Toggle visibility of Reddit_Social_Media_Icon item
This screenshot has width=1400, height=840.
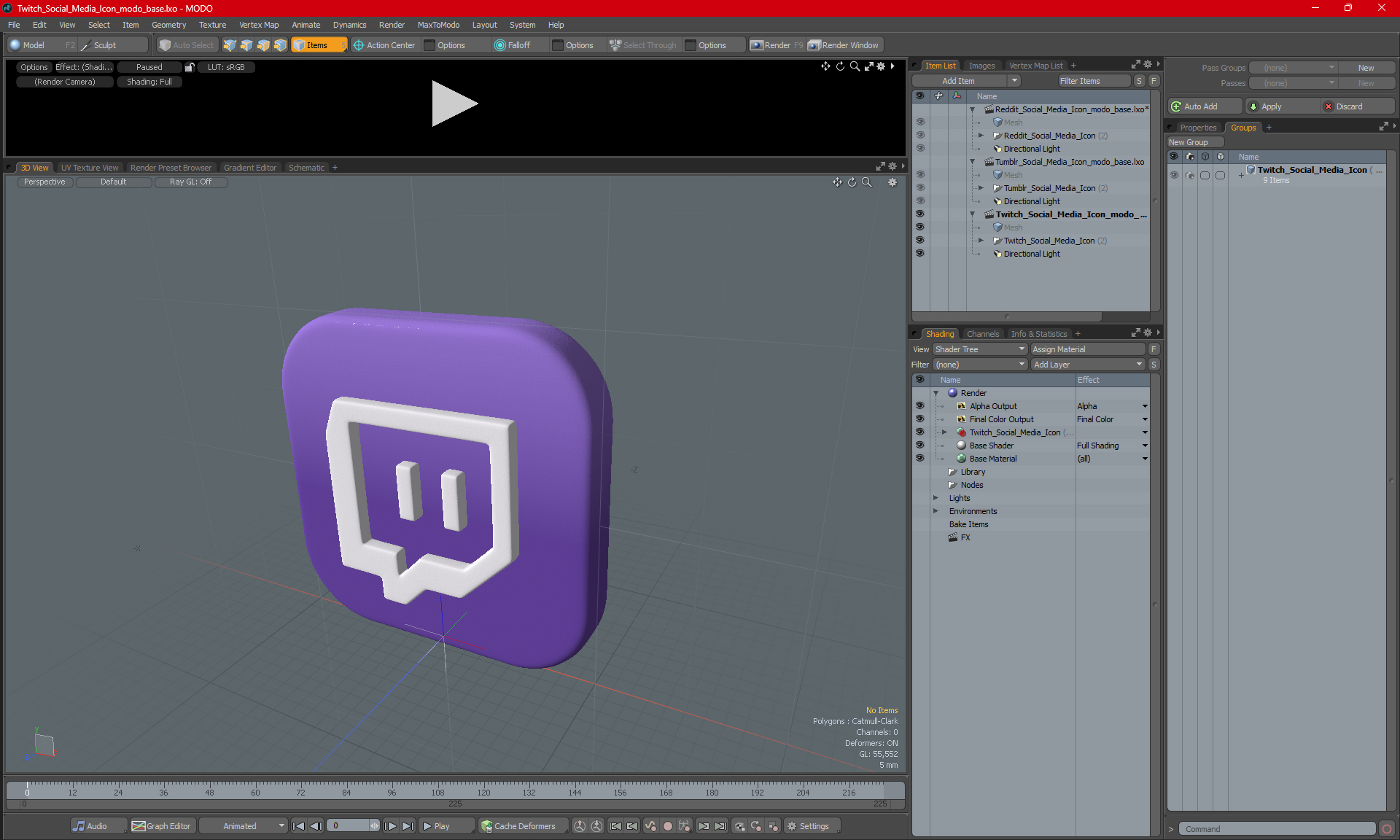pyautogui.click(x=919, y=136)
